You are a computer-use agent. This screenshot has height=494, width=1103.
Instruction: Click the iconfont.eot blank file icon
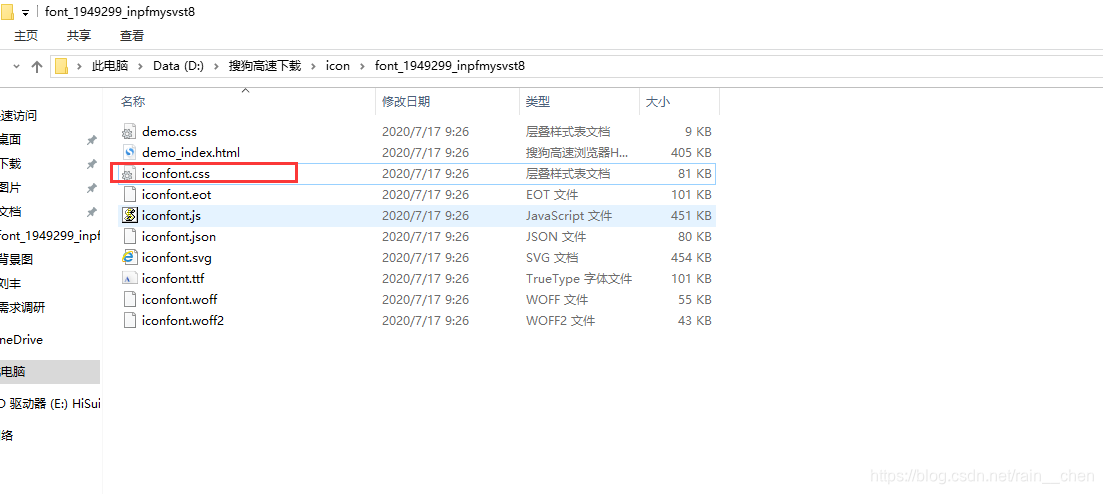[x=129, y=194]
